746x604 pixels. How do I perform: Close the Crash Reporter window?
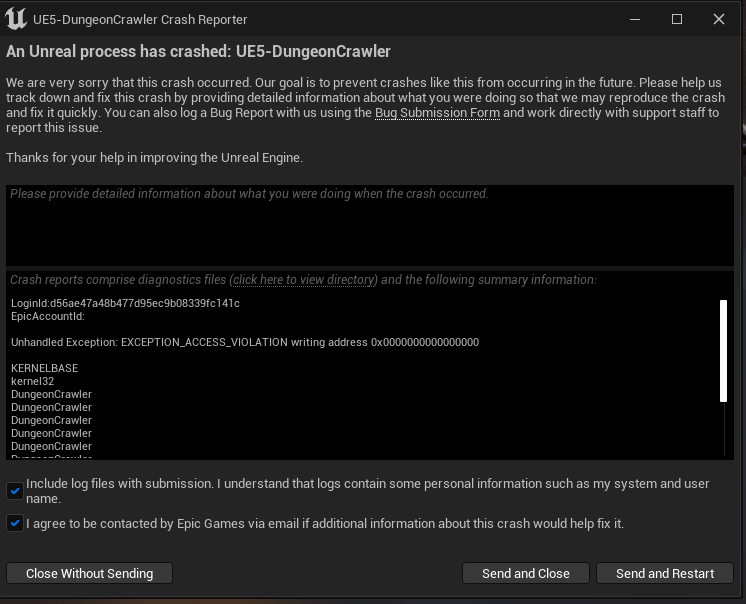tap(719, 19)
